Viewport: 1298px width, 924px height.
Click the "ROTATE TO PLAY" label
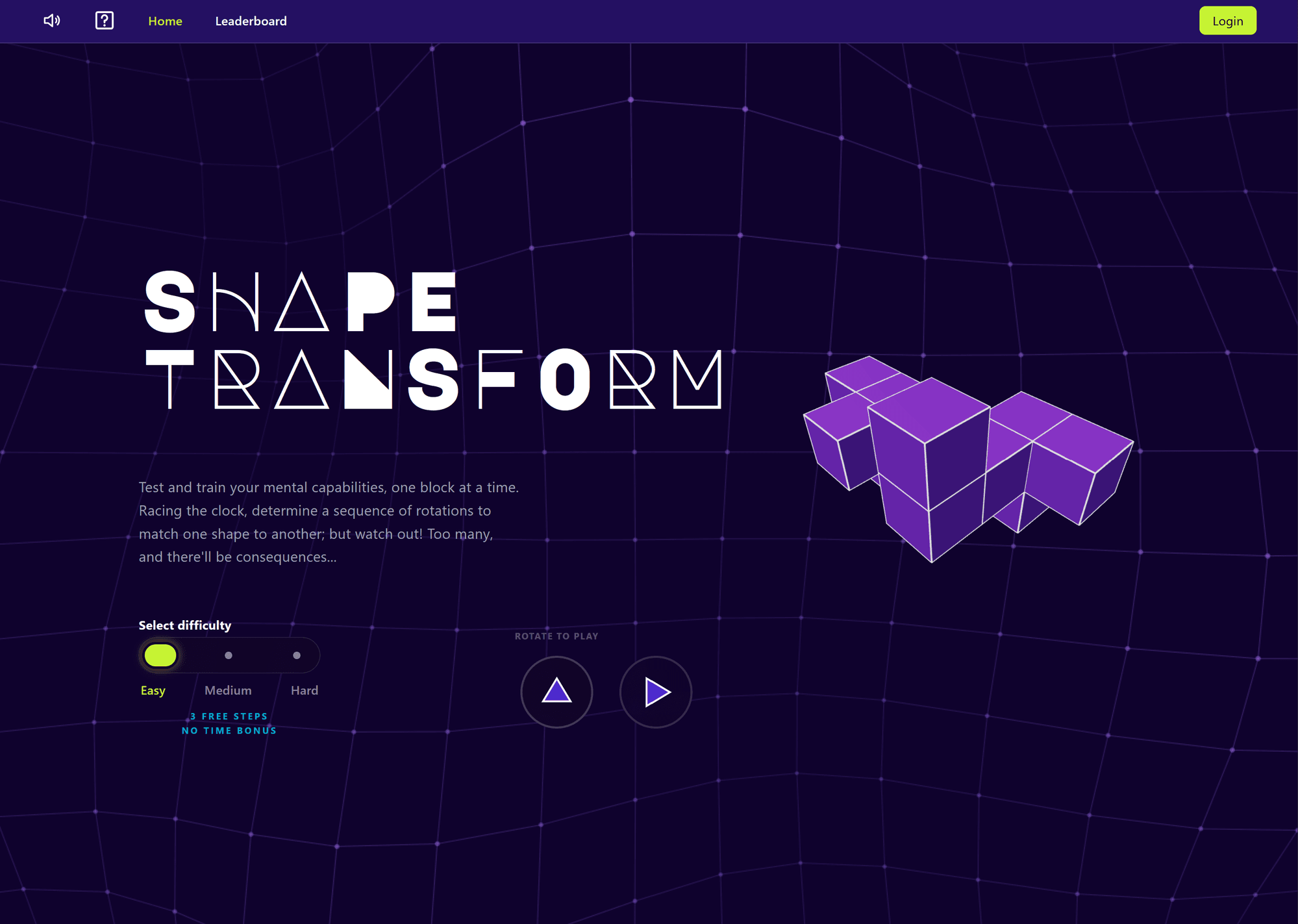(556, 636)
